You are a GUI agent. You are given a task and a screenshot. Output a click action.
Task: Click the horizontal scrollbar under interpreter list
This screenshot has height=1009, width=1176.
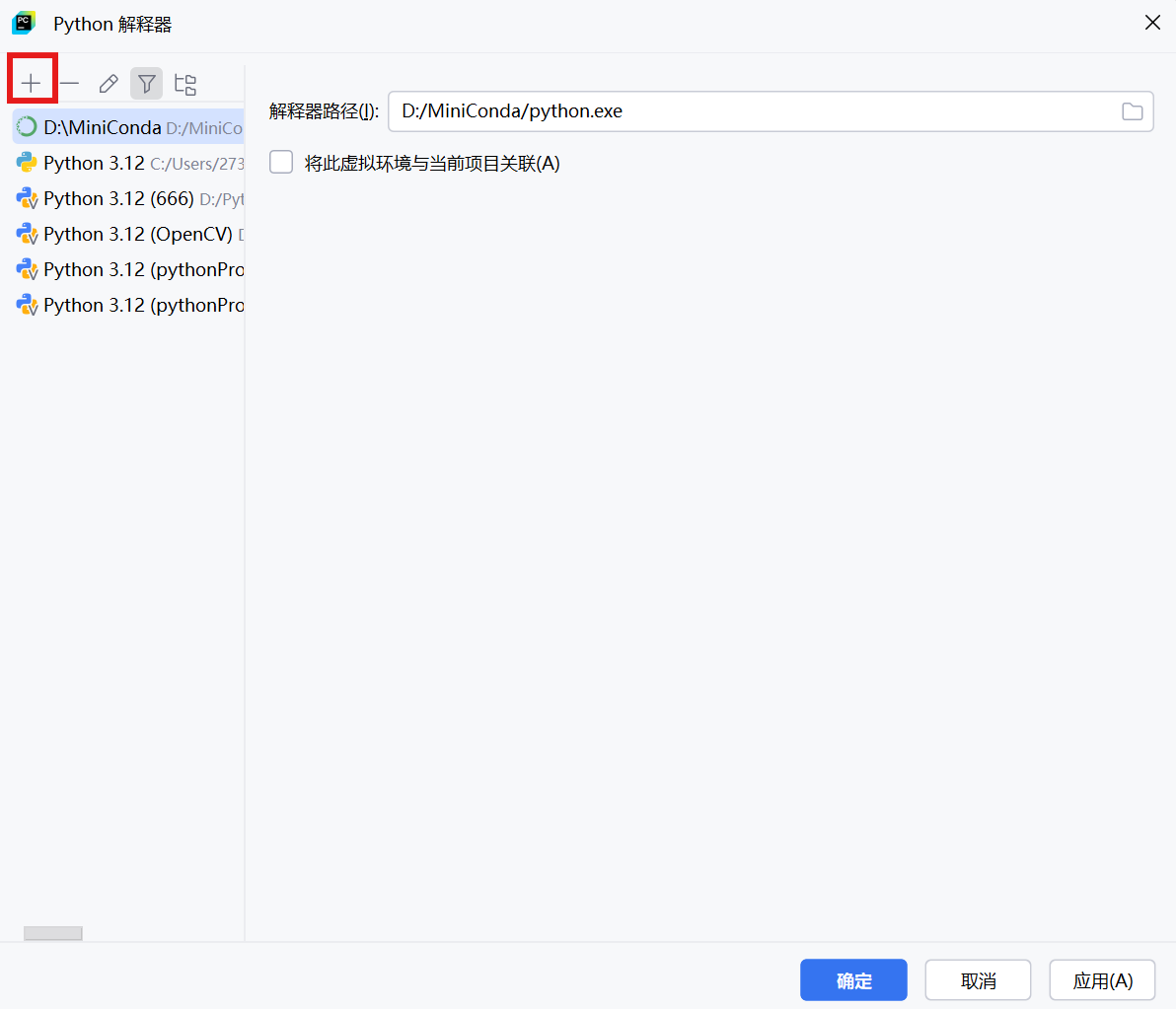(x=52, y=933)
